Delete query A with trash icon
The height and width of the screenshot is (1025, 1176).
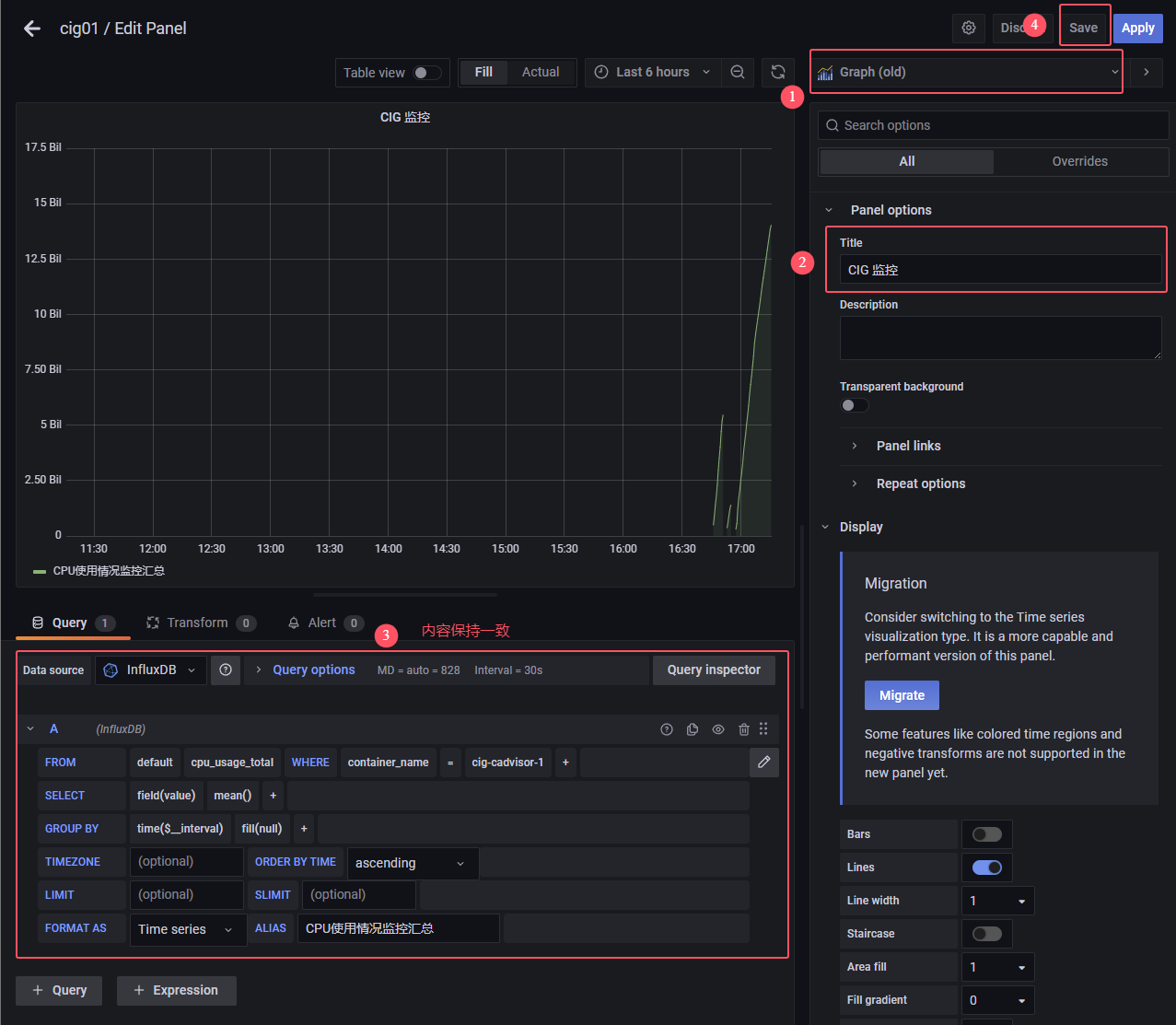(744, 729)
